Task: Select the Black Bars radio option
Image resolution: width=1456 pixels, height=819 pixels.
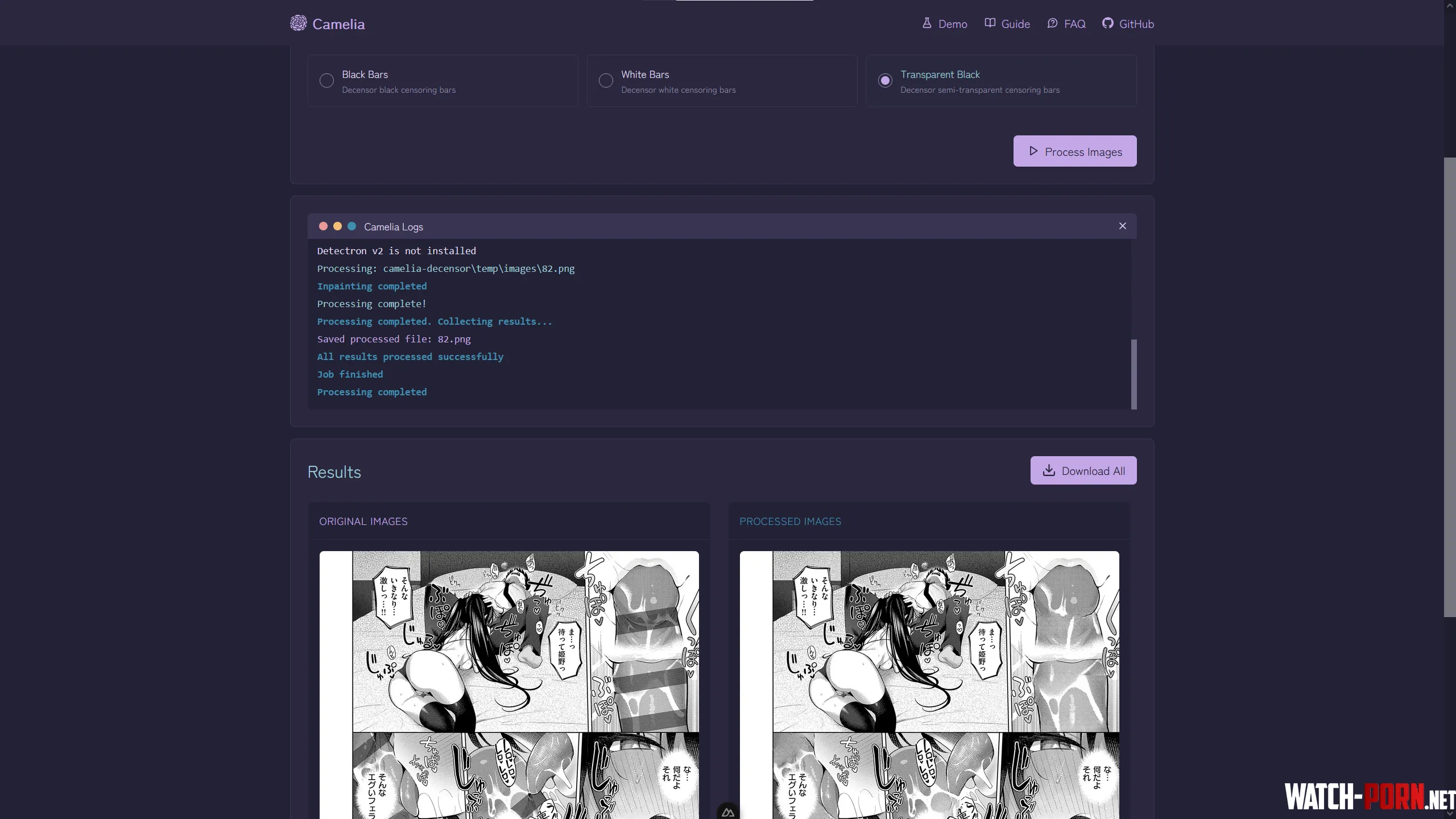Action: (x=326, y=81)
